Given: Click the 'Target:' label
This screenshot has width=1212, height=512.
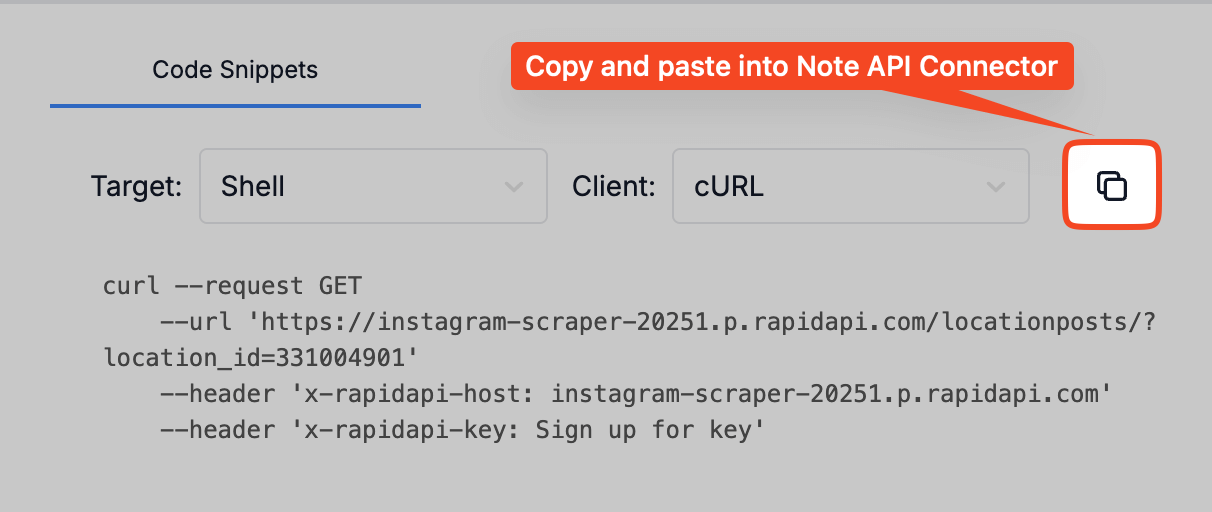Looking at the screenshot, I should [136, 186].
